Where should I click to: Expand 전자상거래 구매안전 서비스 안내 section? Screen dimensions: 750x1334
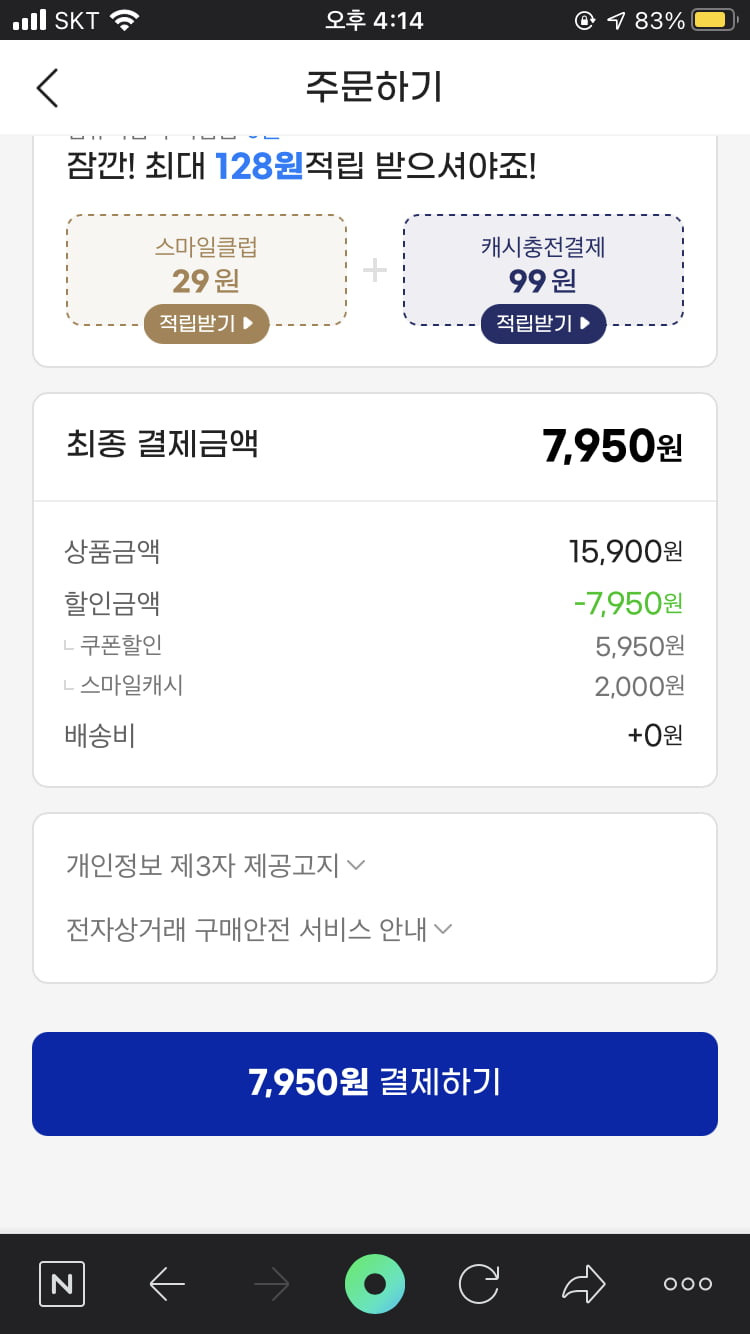pos(259,929)
